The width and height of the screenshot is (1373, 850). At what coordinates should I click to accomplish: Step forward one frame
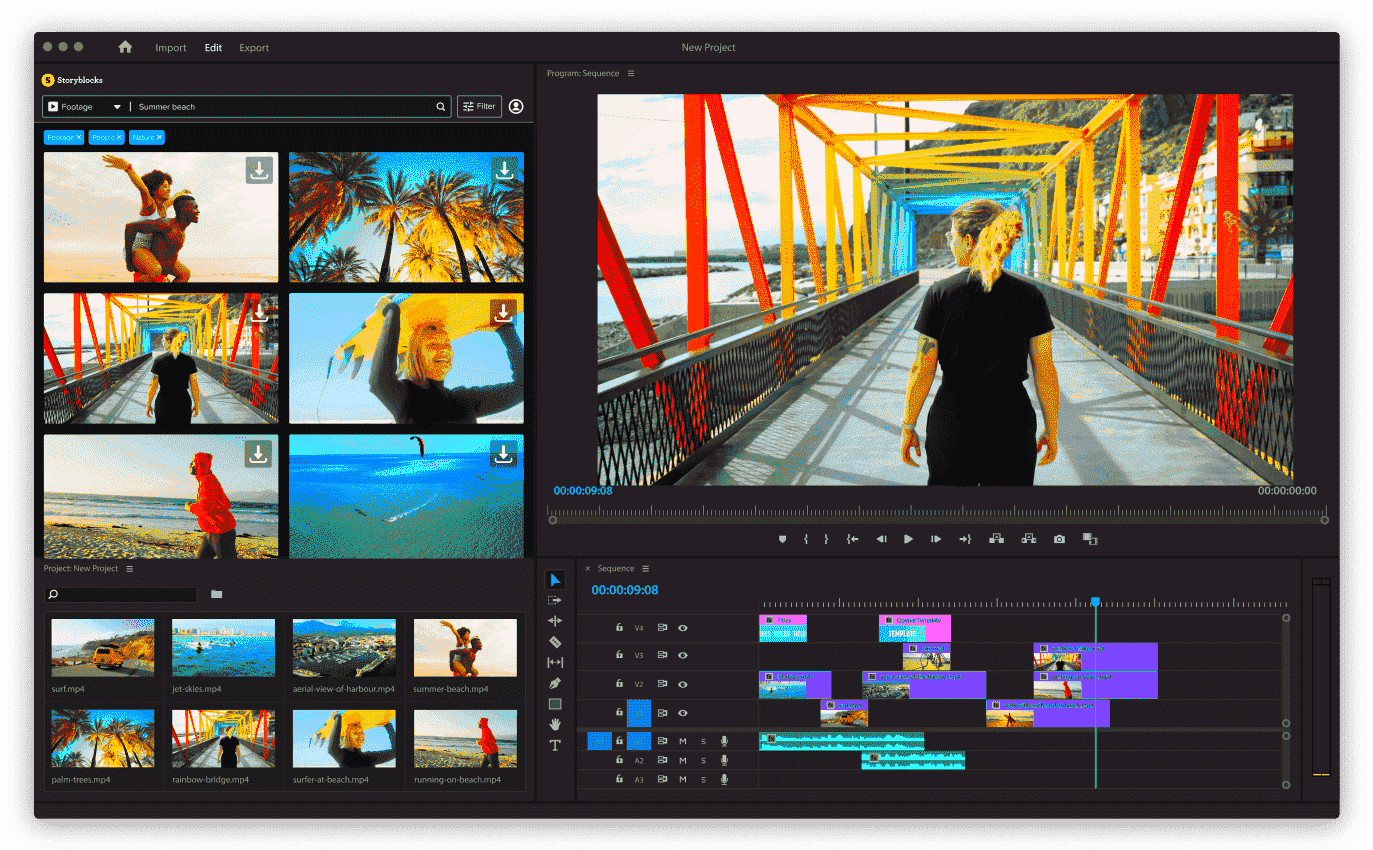coord(936,539)
